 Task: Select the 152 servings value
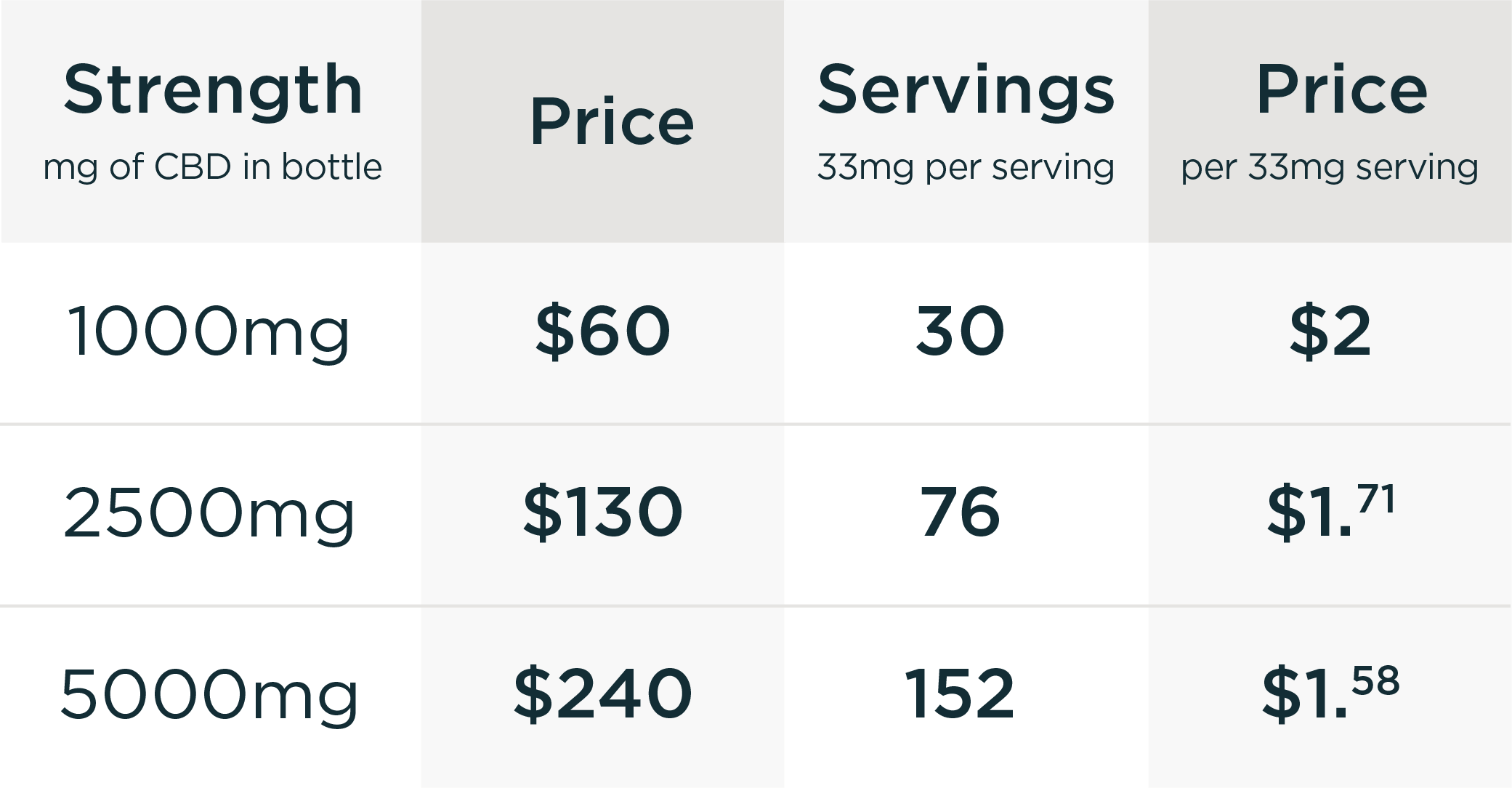click(x=960, y=693)
